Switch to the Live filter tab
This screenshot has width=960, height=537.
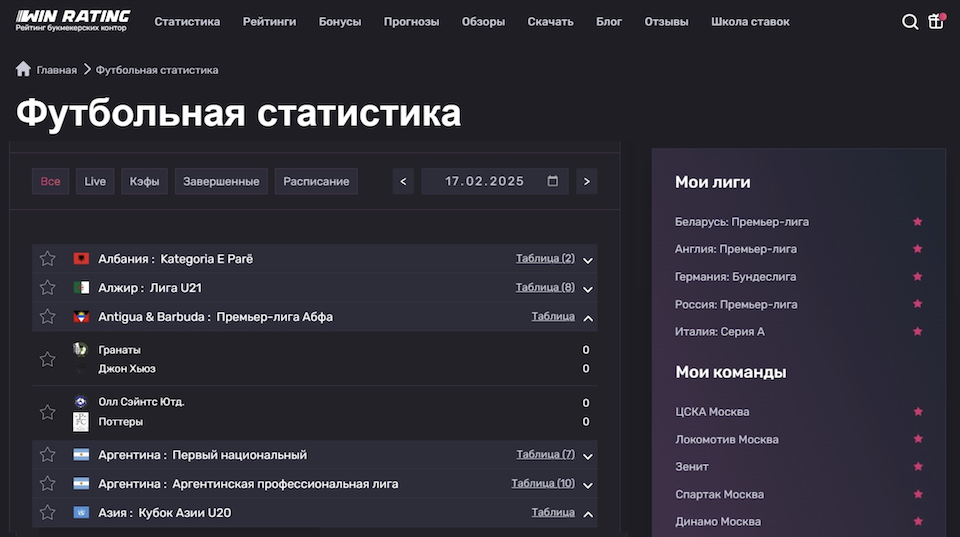[95, 181]
